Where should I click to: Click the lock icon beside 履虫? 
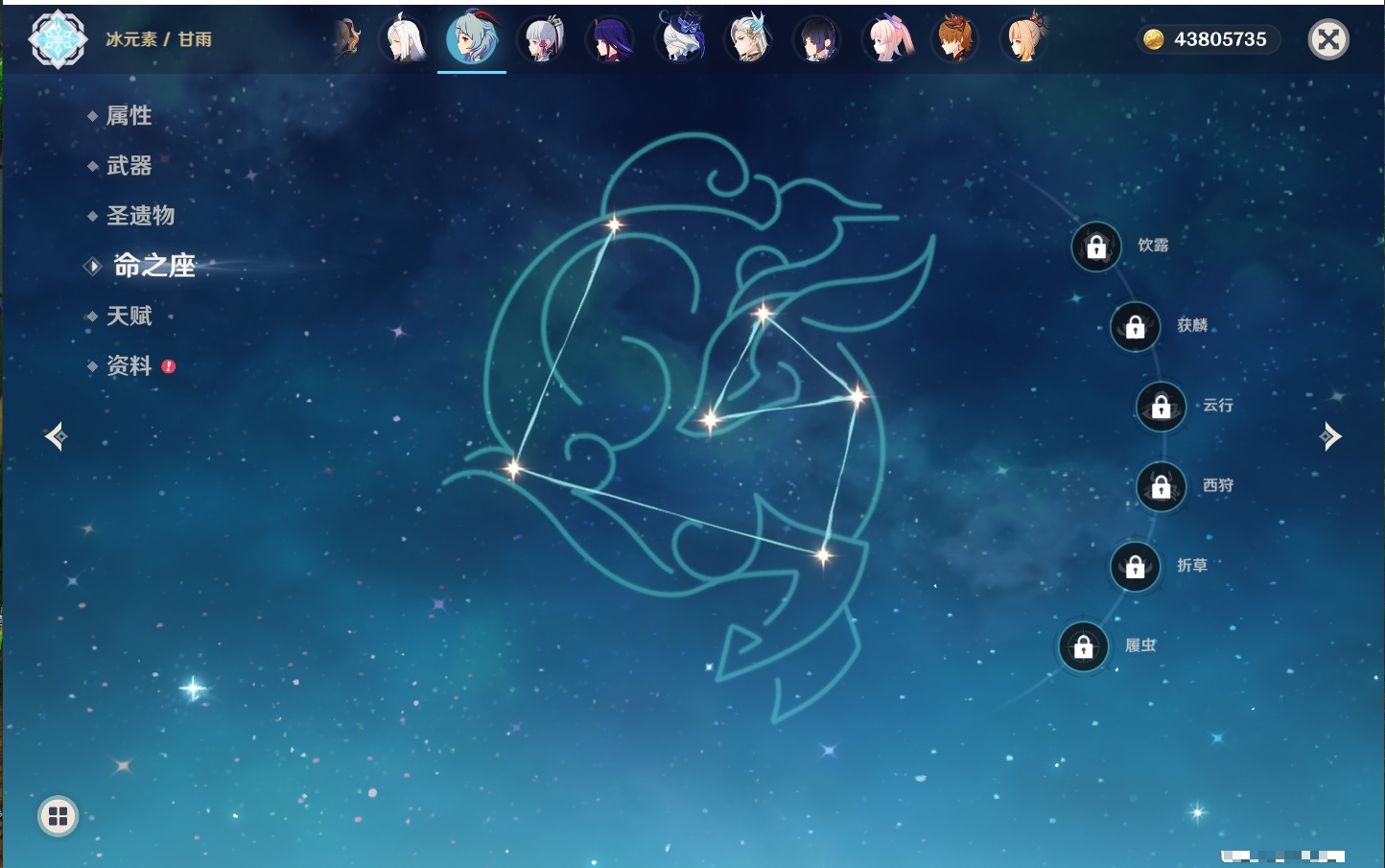(x=1084, y=647)
